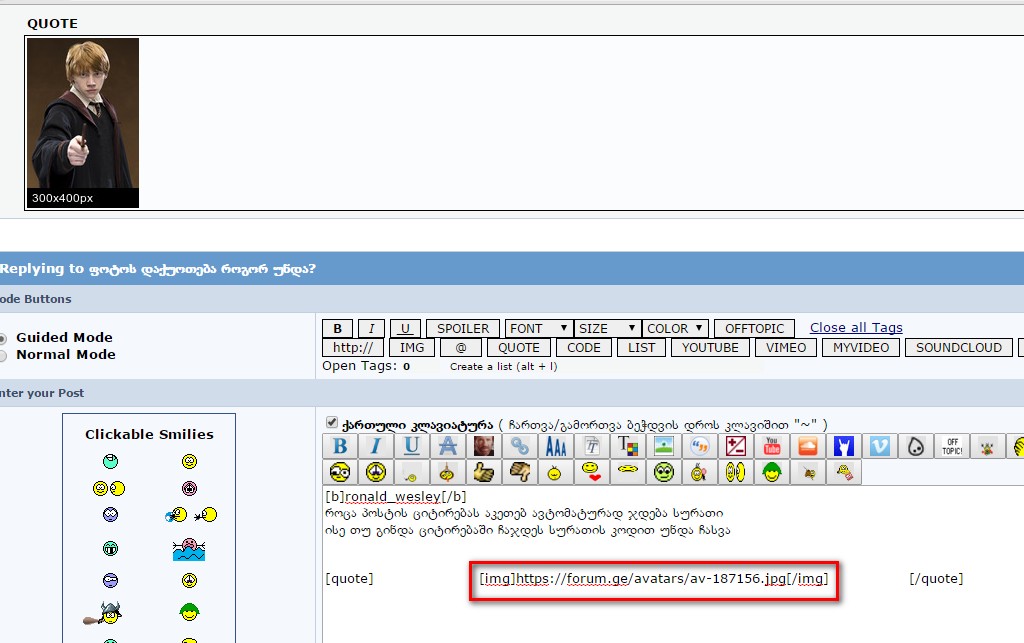Screen dimensions: 1024x643
Task: Click the green-faced smiley toolbar icon
Action: pyautogui.click(x=664, y=472)
